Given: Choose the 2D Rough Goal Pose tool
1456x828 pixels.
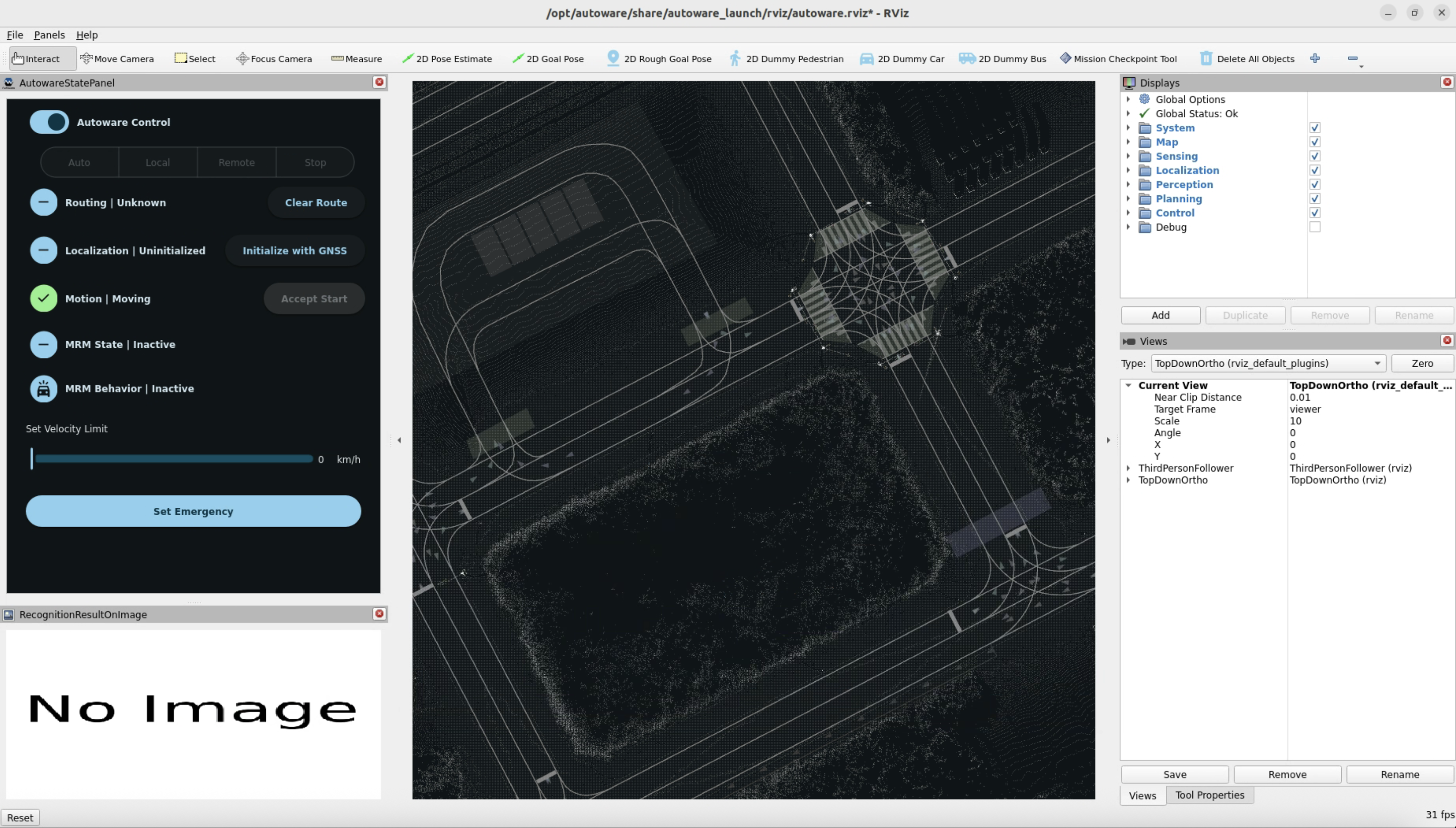Looking at the screenshot, I should tap(660, 59).
